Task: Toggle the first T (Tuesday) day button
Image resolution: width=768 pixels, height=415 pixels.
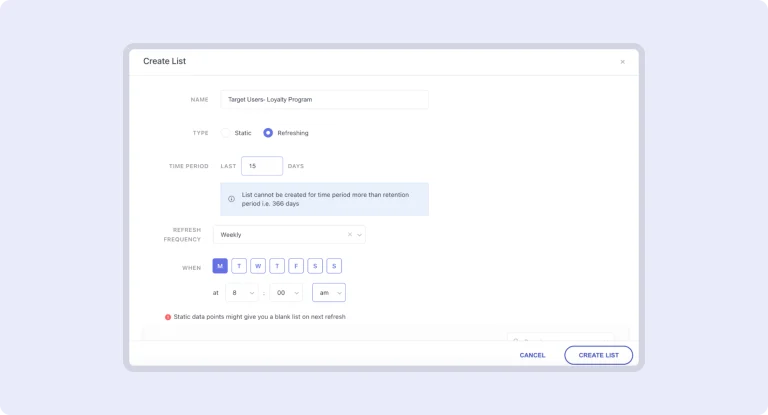Action: click(x=239, y=266)
